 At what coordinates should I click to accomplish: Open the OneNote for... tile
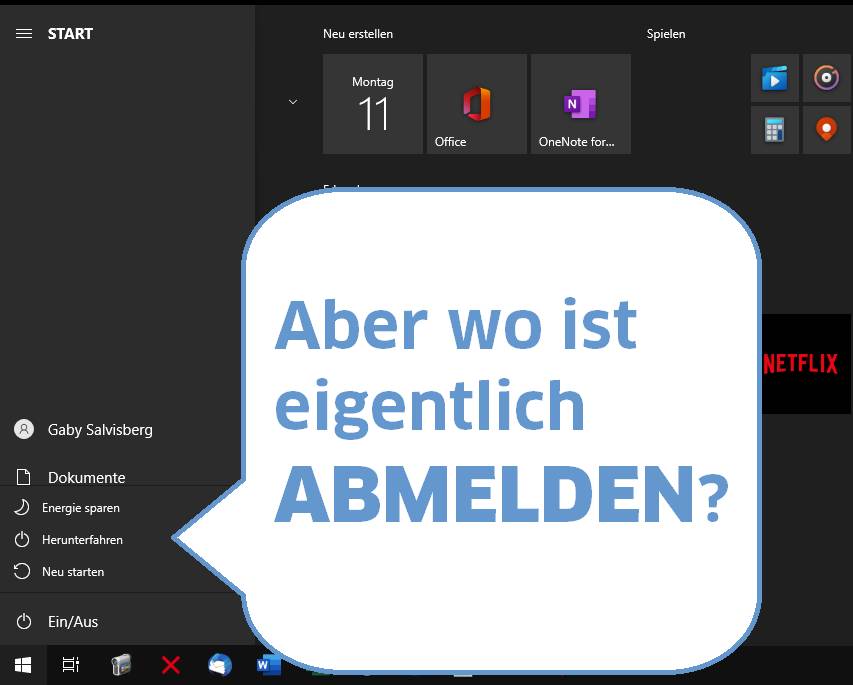coord(580,104)
